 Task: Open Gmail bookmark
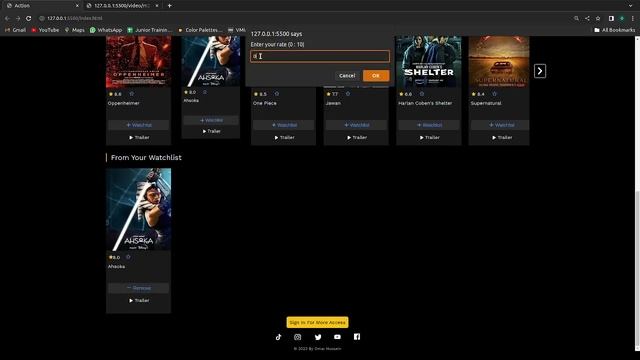pos(15,30)
